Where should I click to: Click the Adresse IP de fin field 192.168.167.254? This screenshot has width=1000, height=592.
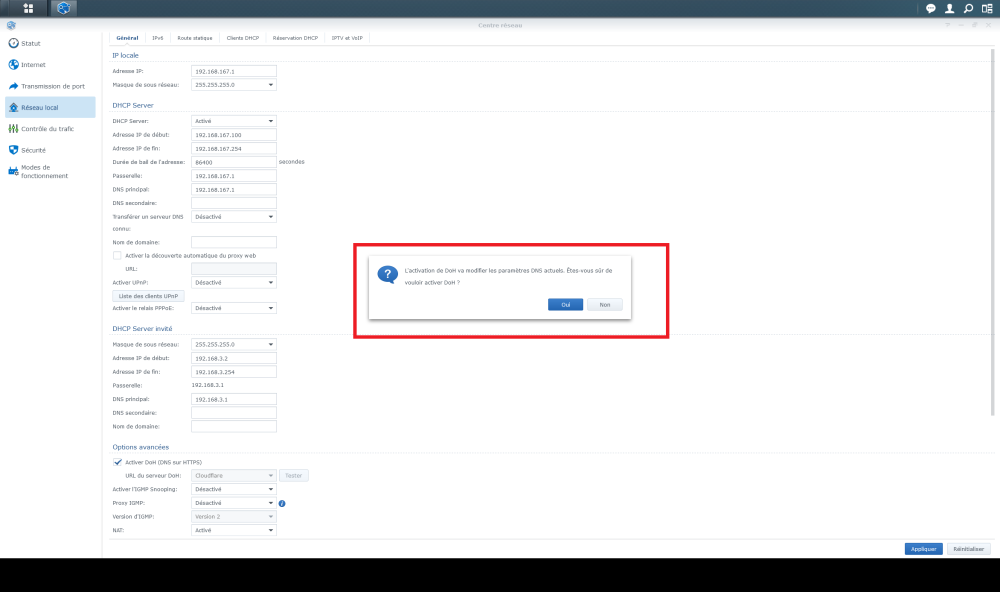[x=234, y=148]
